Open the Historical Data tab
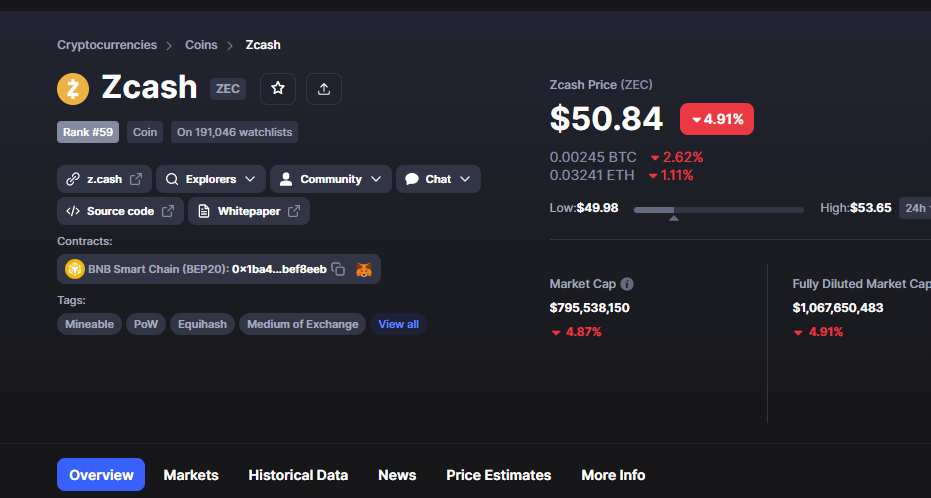The width and height of the screenshot is (931, 498). pyautogui.click(x=298, y=475)
